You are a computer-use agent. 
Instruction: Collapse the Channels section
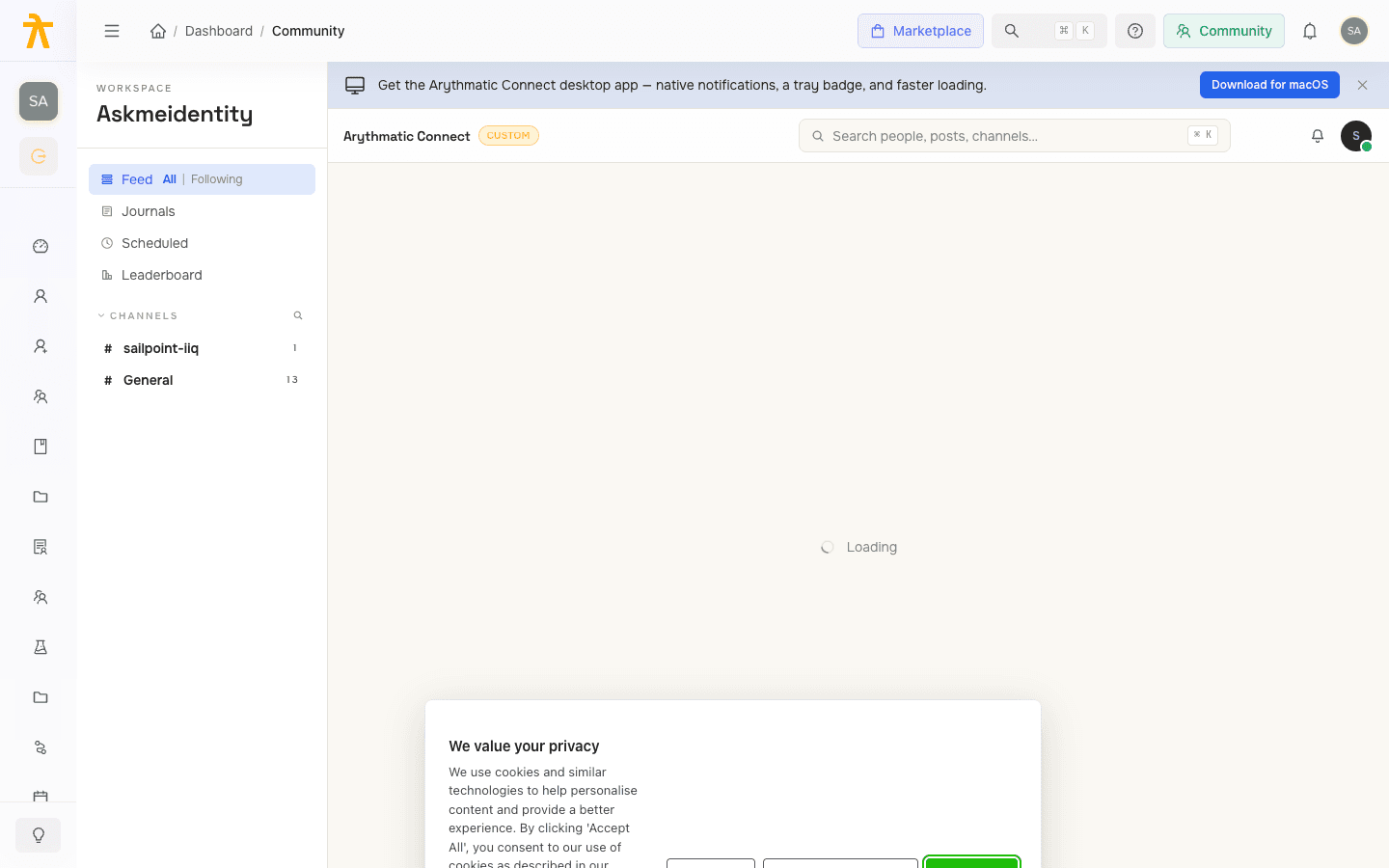click(x=137, y=315)
